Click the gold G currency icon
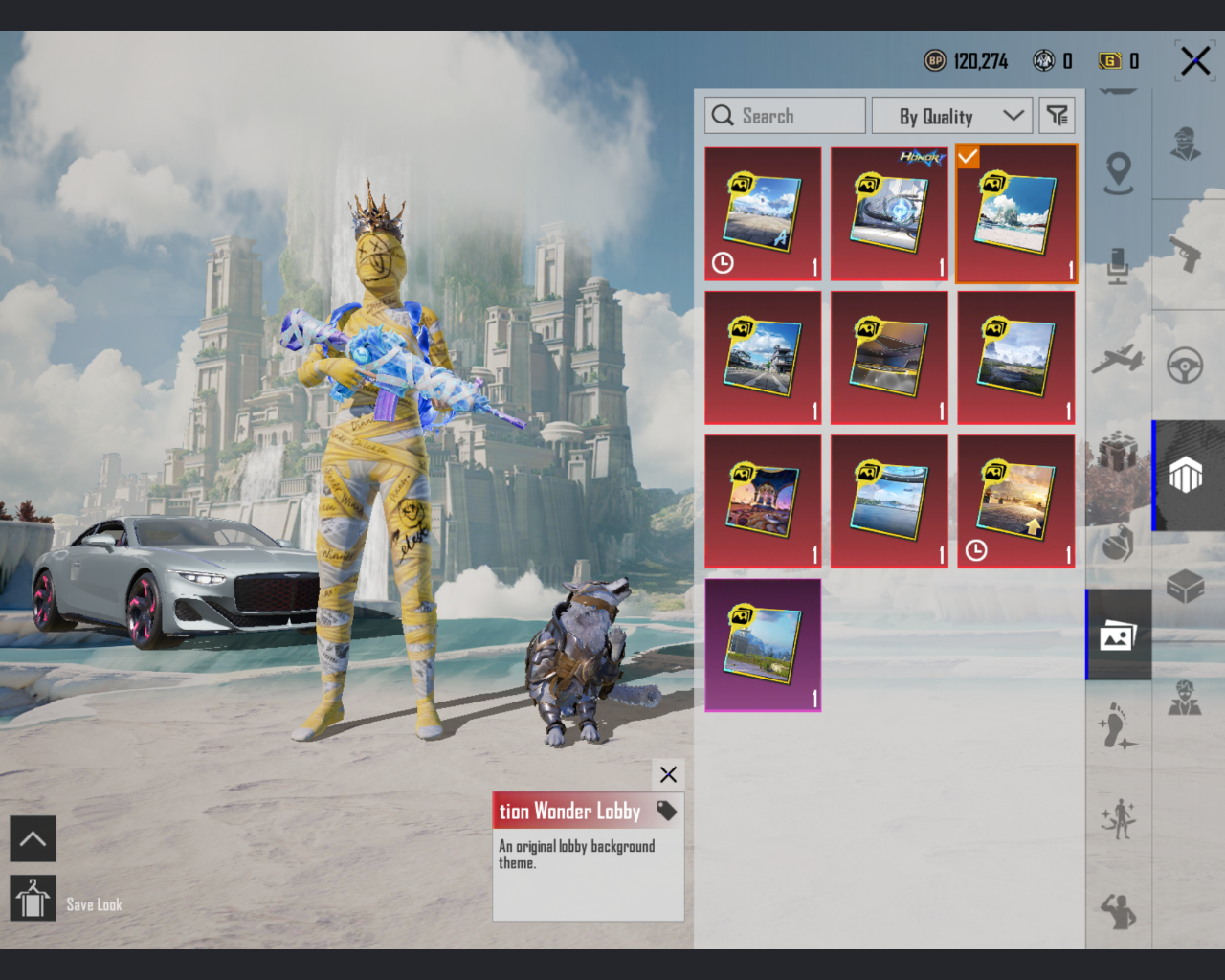 tap(1109, 61)
